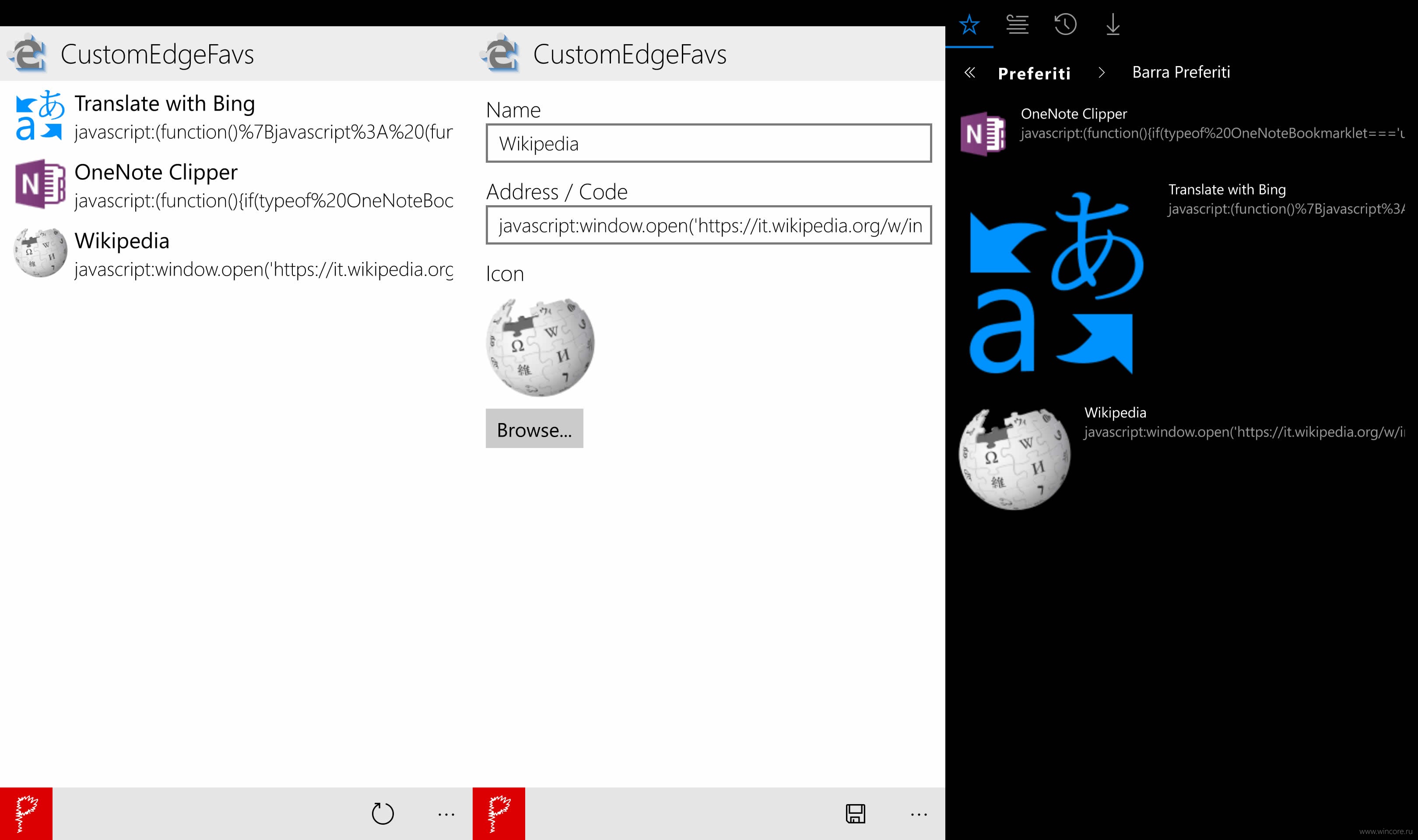
Task: Open the Favorites star tab in Edge hub
Action: [969, 24]
